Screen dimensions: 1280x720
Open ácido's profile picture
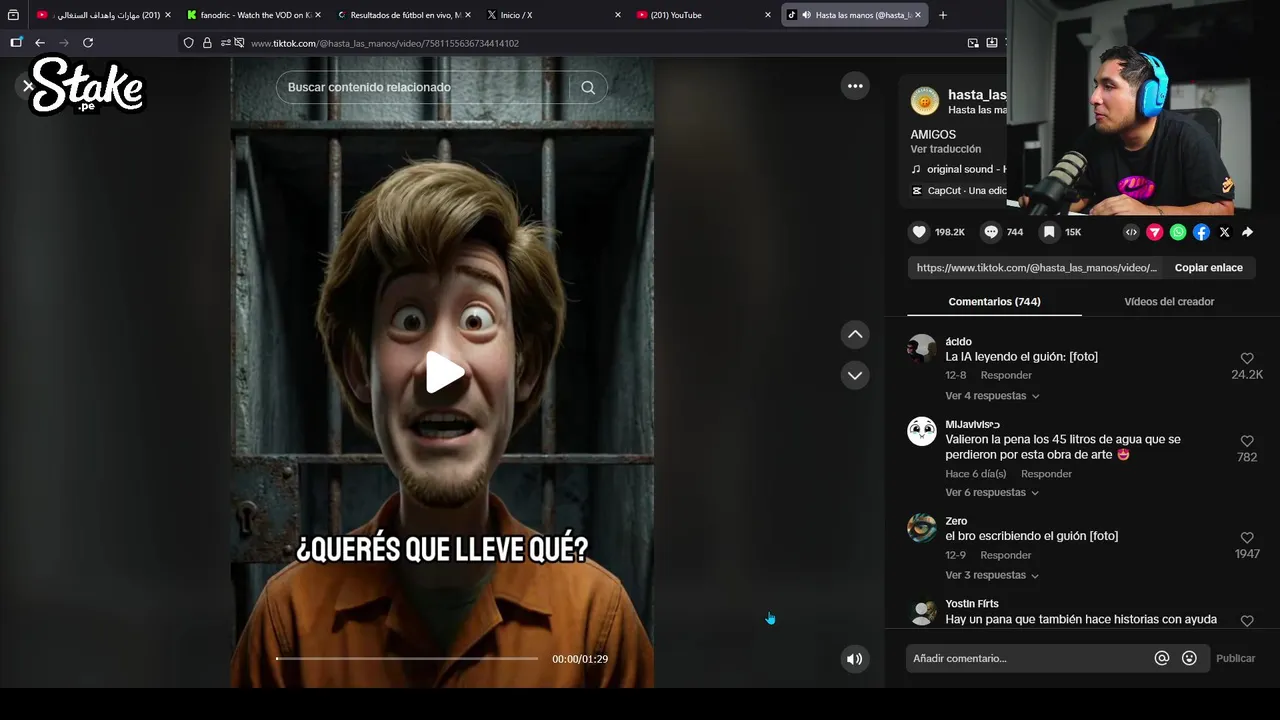[922, 349]
